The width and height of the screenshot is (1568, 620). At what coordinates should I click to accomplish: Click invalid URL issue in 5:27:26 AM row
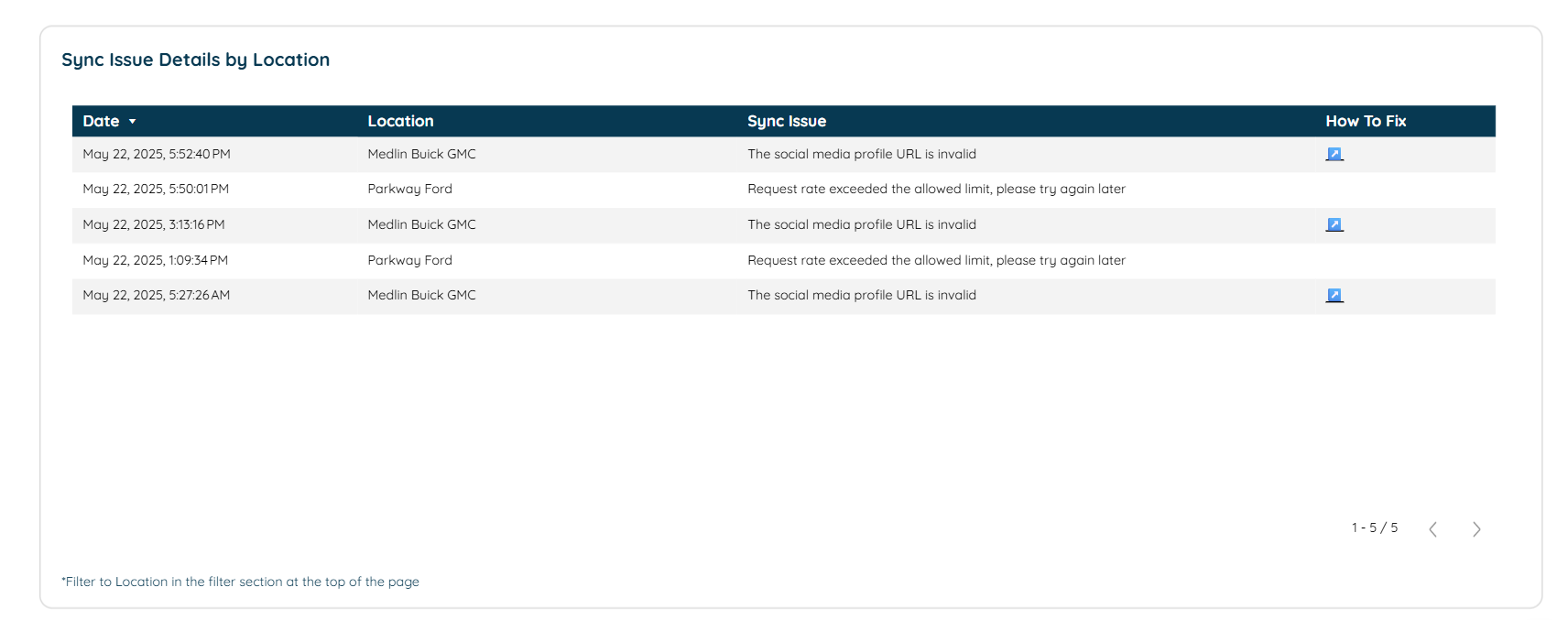click(862, 295)
